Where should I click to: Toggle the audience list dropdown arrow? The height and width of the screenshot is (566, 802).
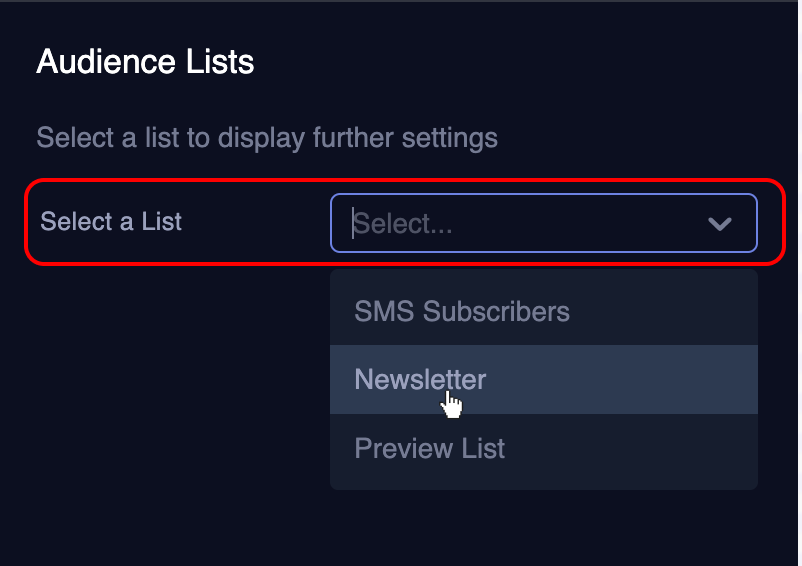pyautogui.click(x=720, y=223)
